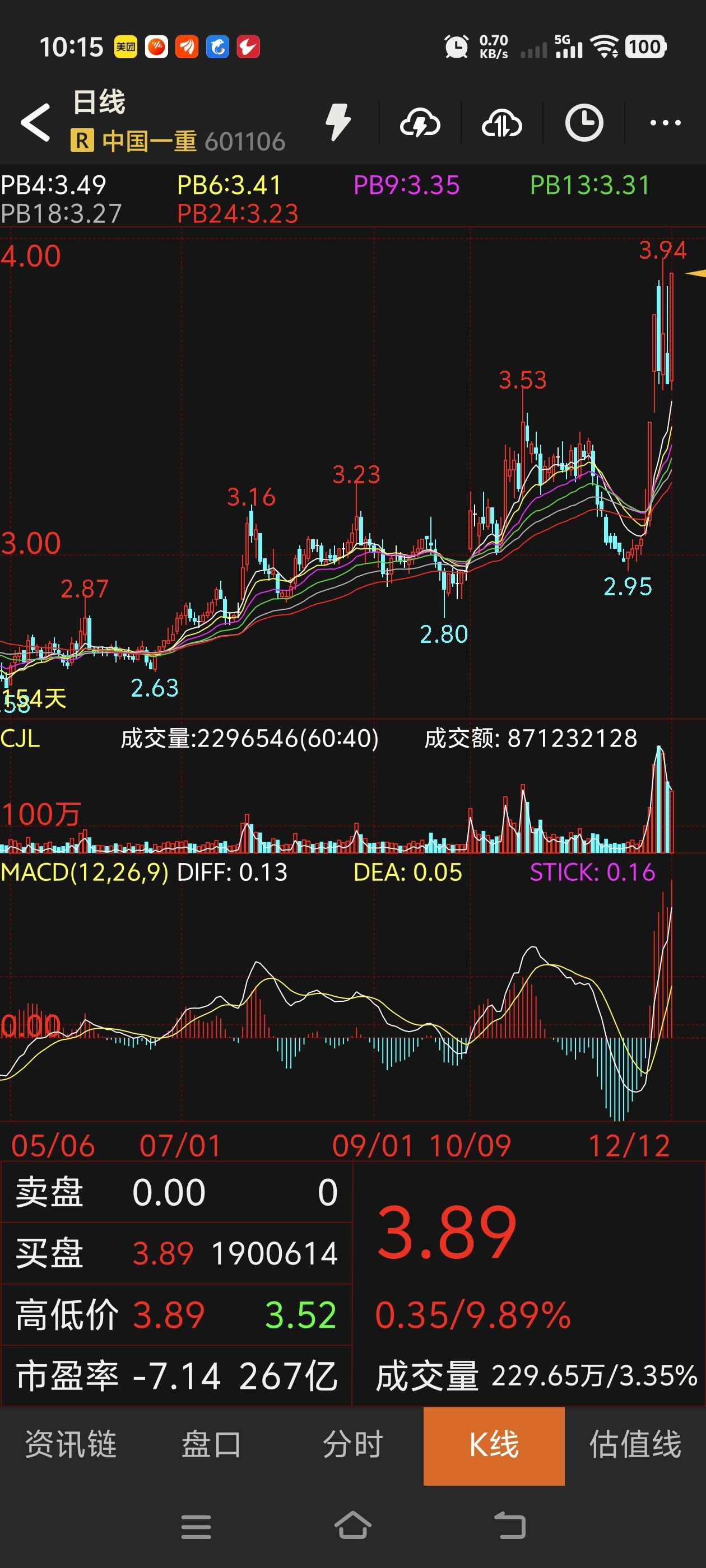Tap the 3.94 high price marker
Viewport: 706px width, 1568px height.
(662, 250)
